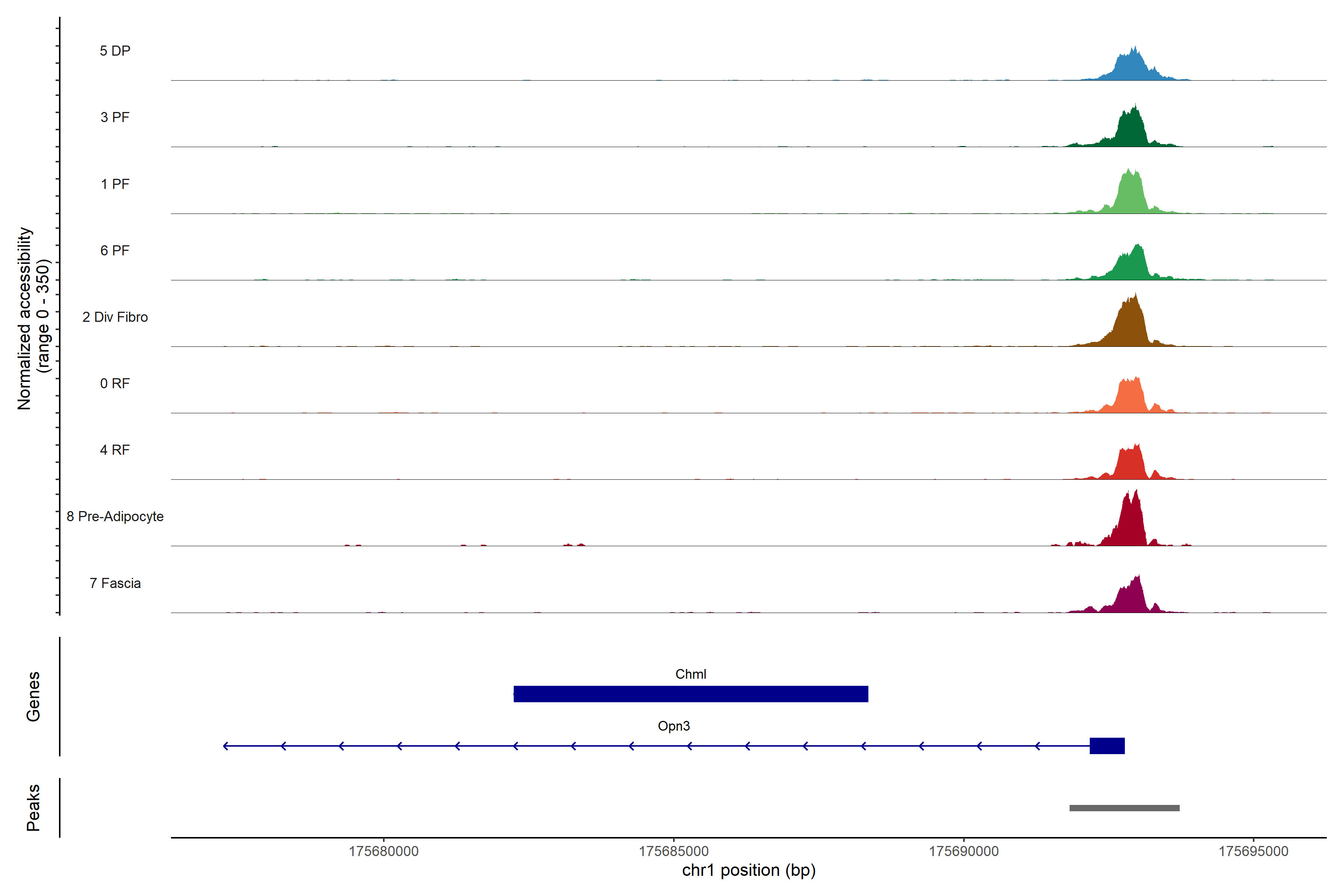
Task: Select the 4 RF track label
Action: [115, 450]
